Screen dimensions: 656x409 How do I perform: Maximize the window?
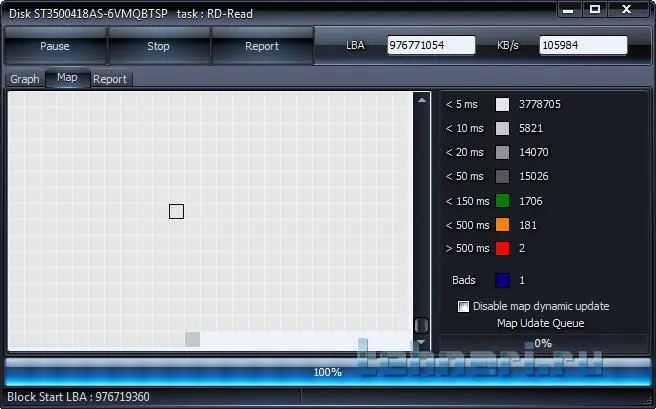(x=595, y=9)
